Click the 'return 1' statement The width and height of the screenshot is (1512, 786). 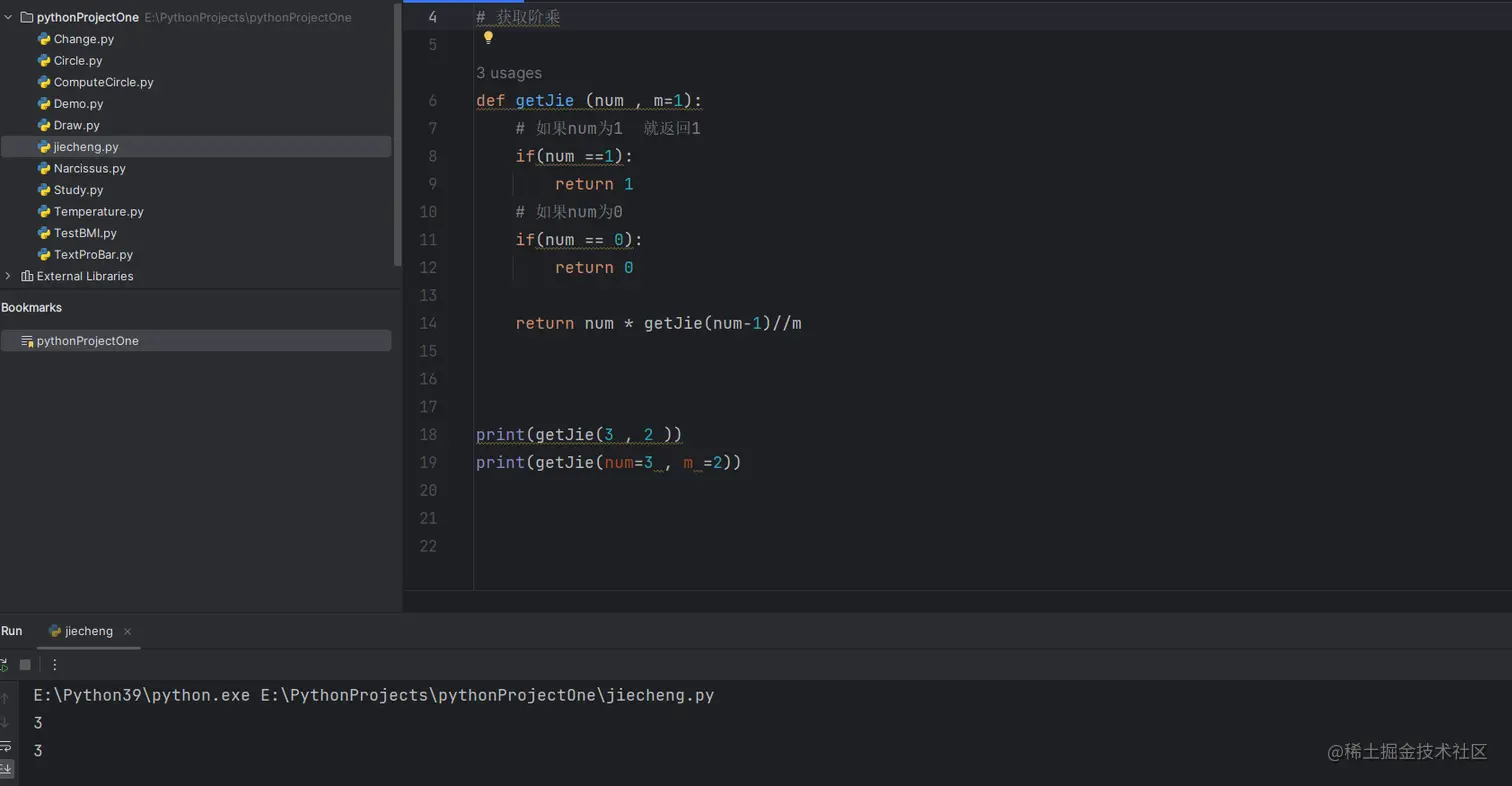point(594,185)
